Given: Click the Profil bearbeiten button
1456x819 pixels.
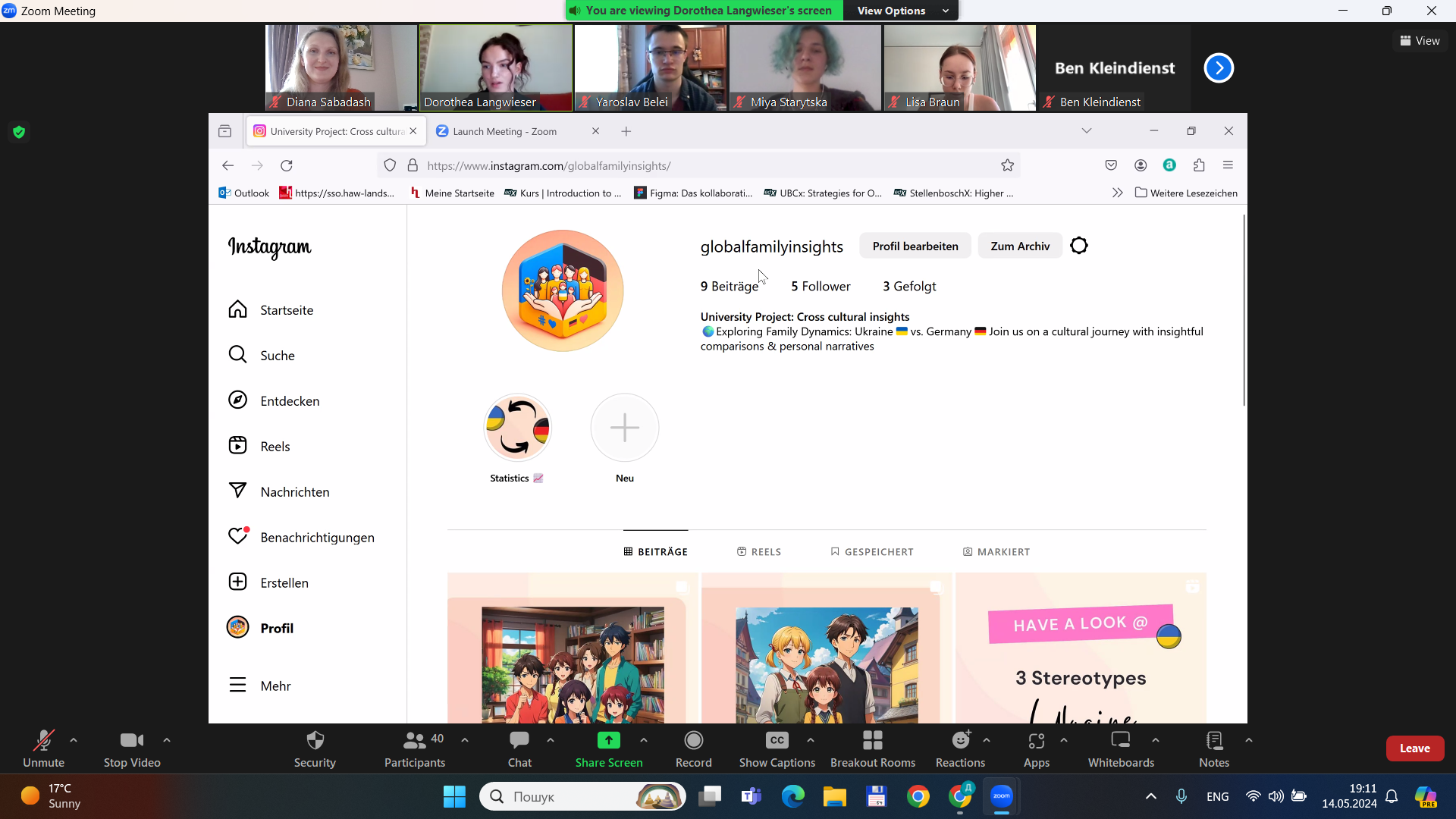Looking at the screenshot, I should [x=915, y=246].
